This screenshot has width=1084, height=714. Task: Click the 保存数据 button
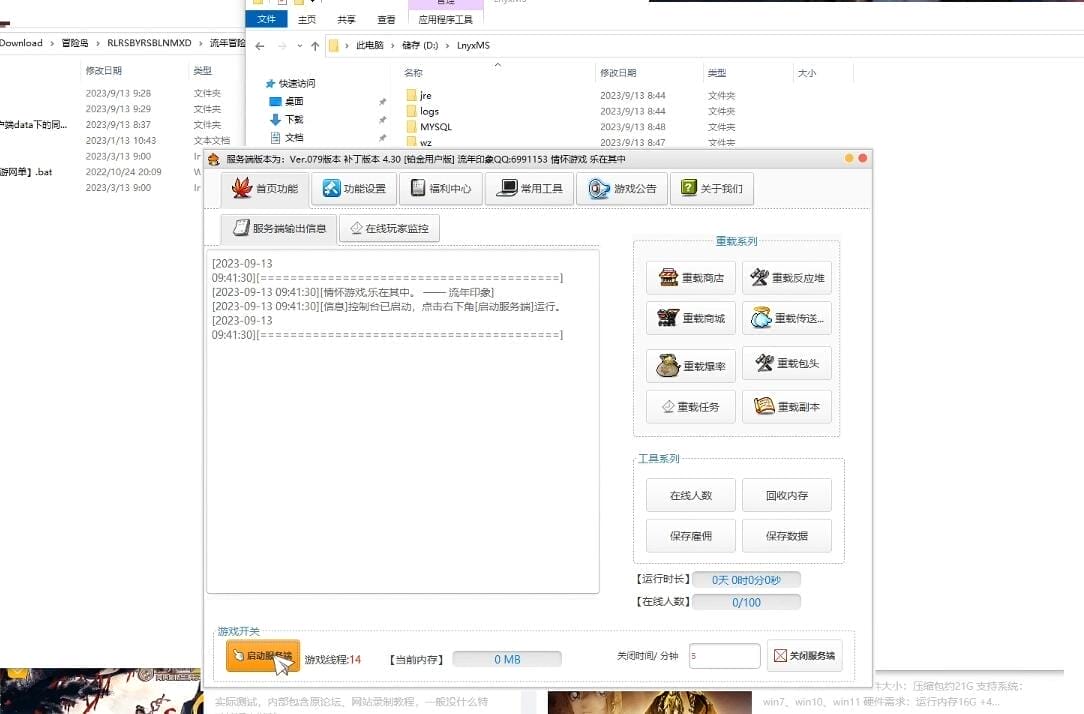(787, 536)
